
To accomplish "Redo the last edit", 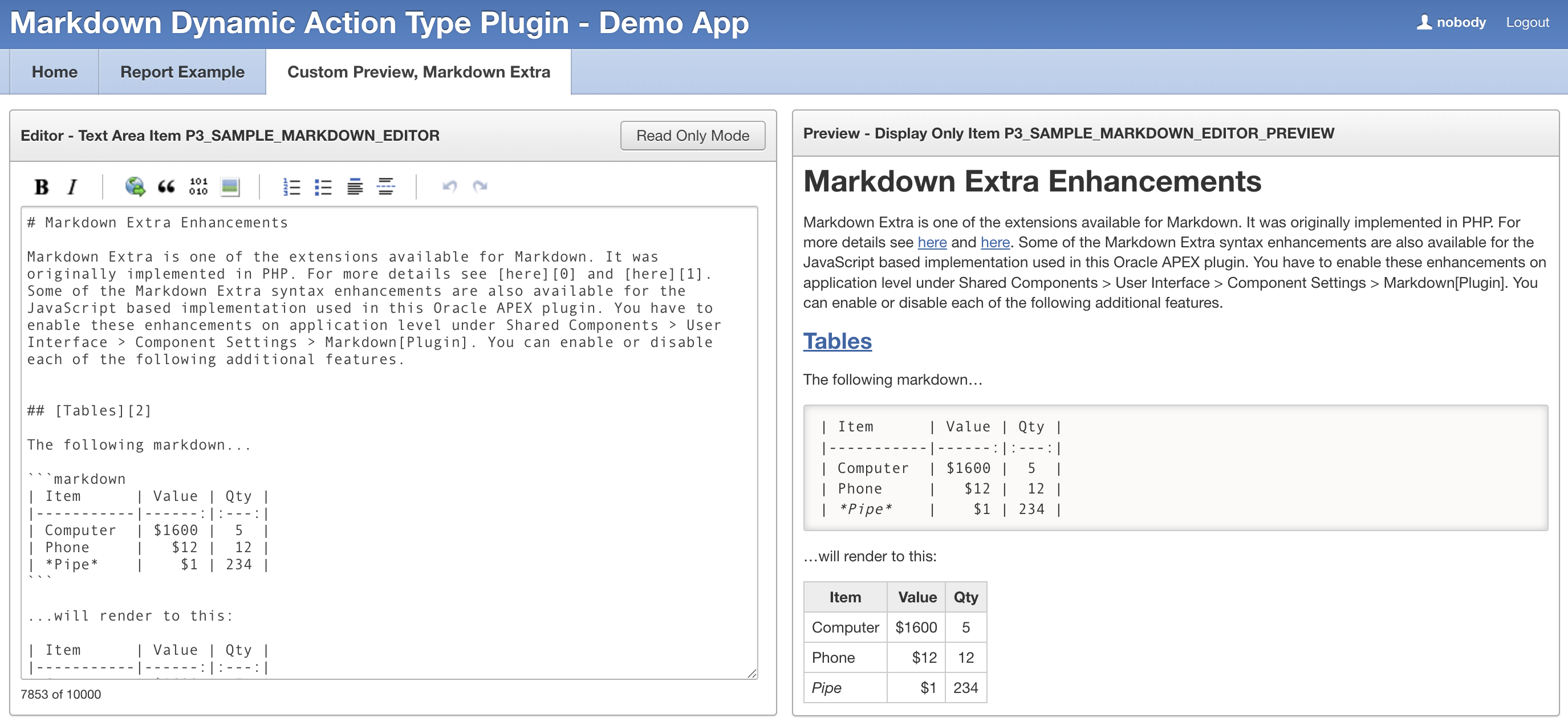I will [480, 186].
